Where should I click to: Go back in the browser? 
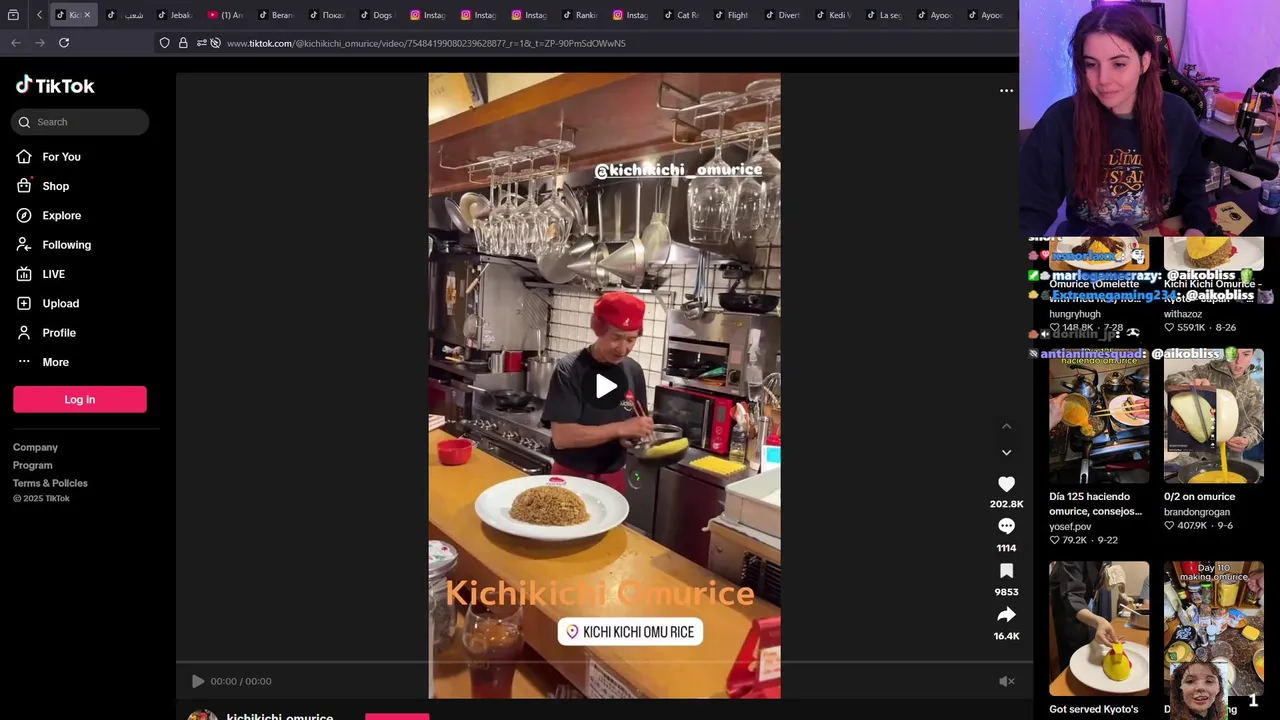[x=16, y=43]
